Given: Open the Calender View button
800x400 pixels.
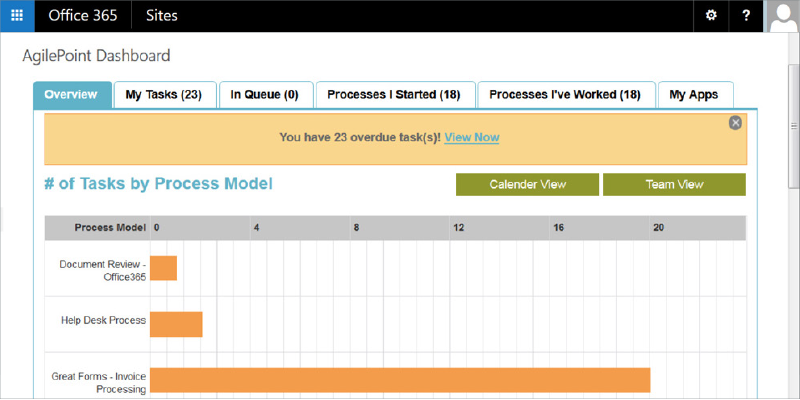Looking at the screenshot, I should click(x=528, y=185).
